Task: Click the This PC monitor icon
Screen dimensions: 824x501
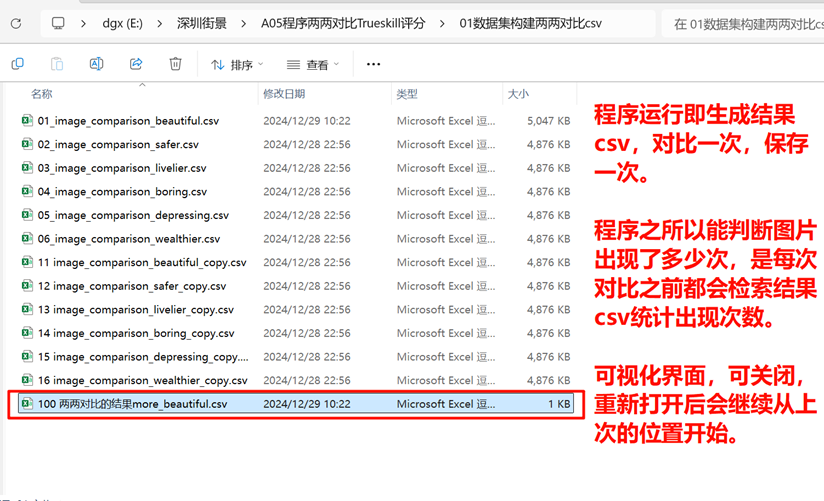Action: pos(58,23)
